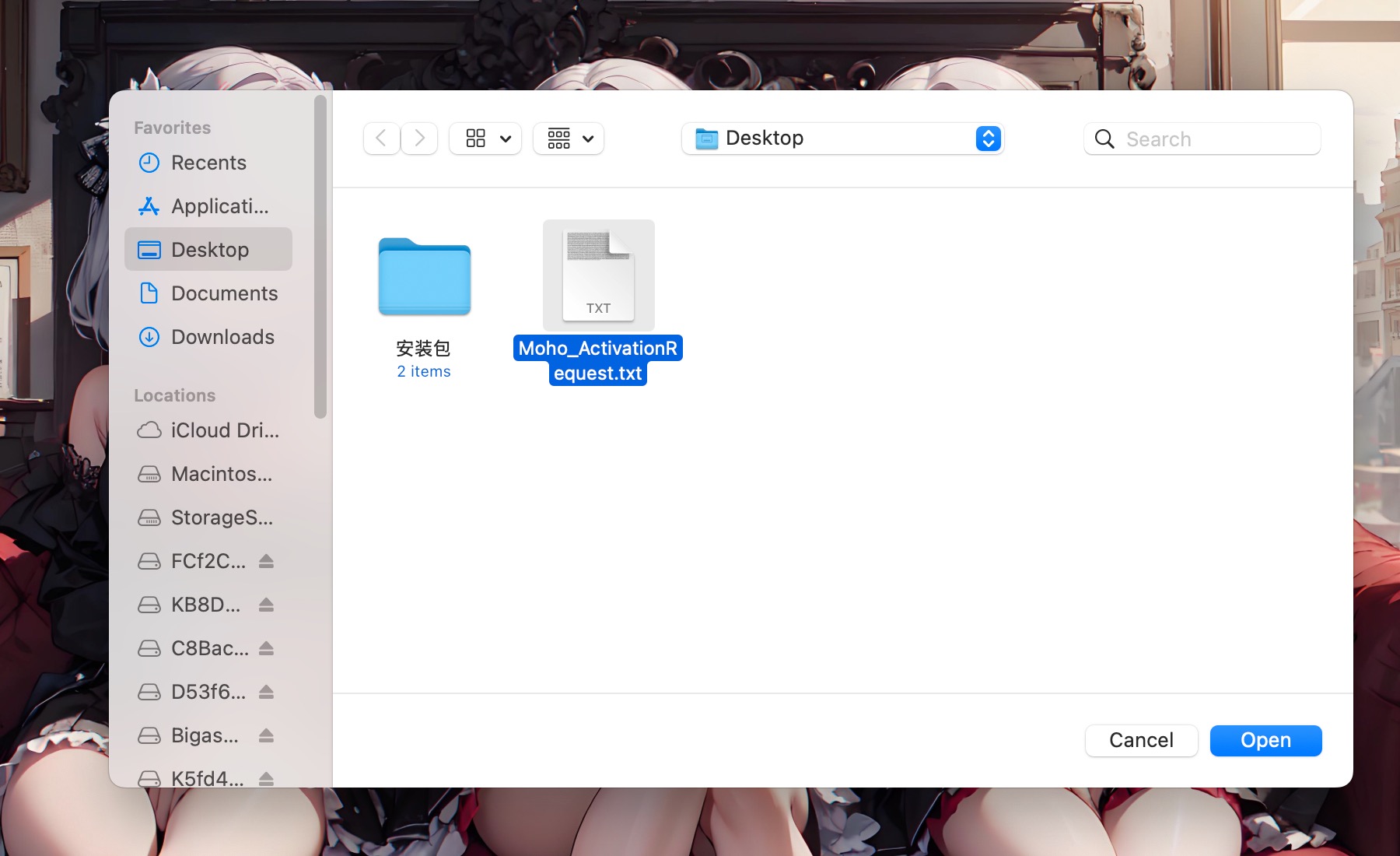Eject the D53f6 volume
The image size is (1400, 856).
click(266, 692)
